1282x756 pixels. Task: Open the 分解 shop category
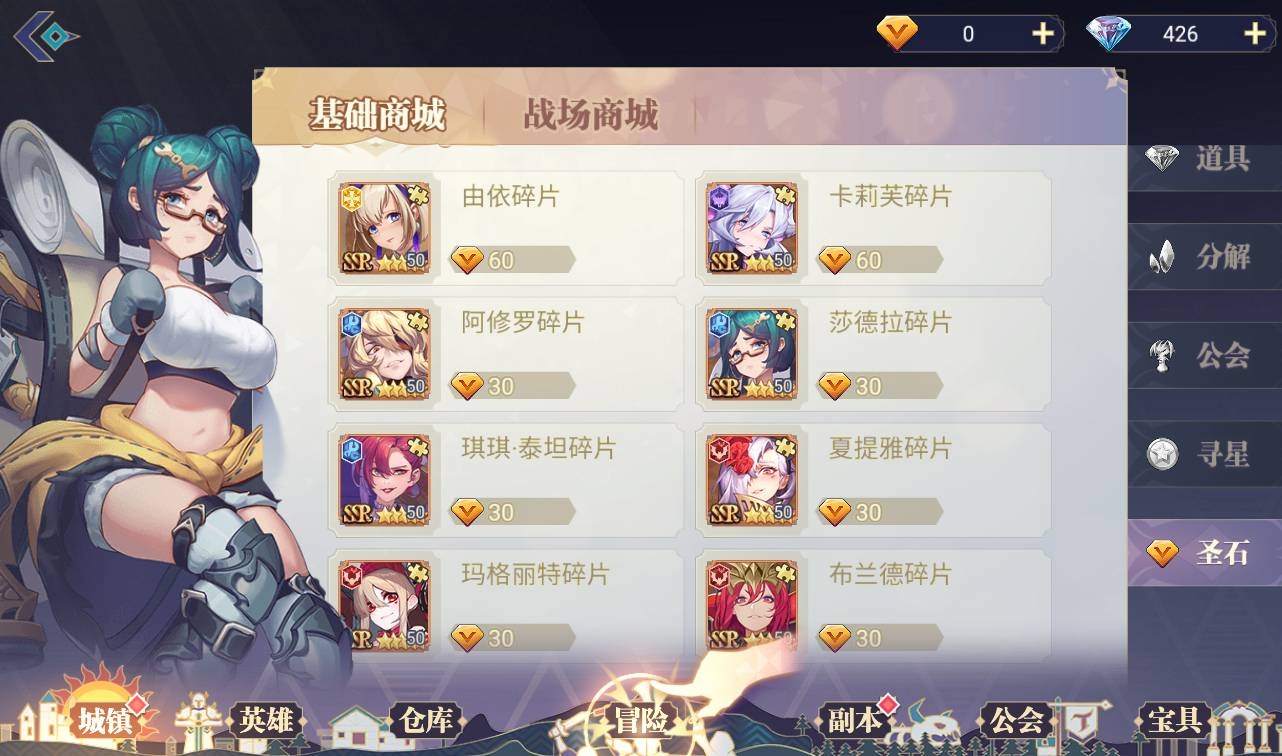tap(1204, 256)
